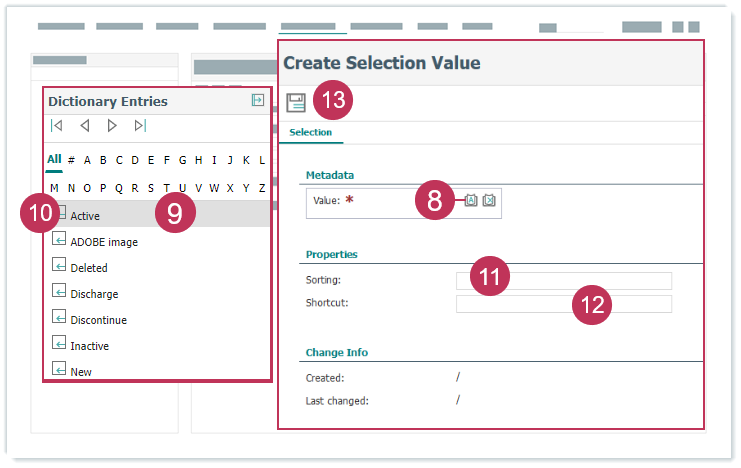Select the All alphabet filter

54,159
